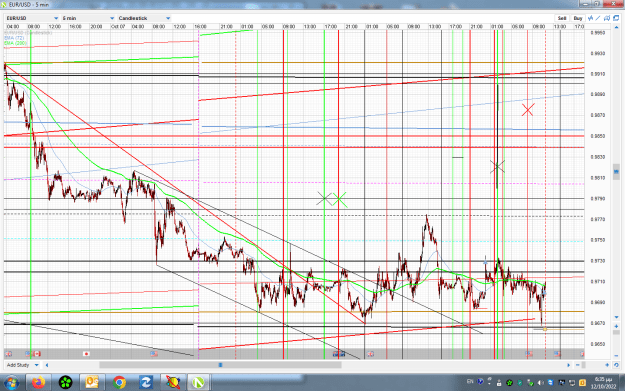625x391 pixels.
Task: Open the blue sync arrows taskbar app
Action: [145, 383]
